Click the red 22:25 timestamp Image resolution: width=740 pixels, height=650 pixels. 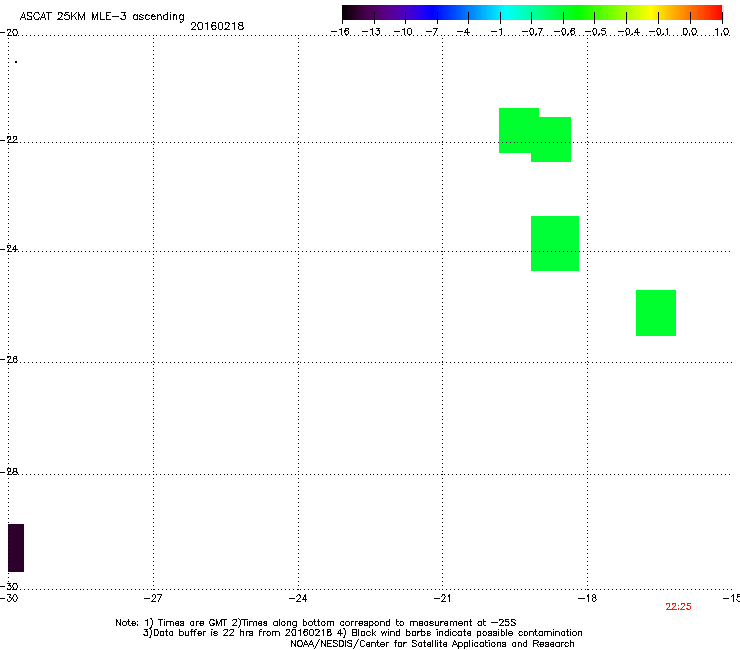click(x=678, y=607)
